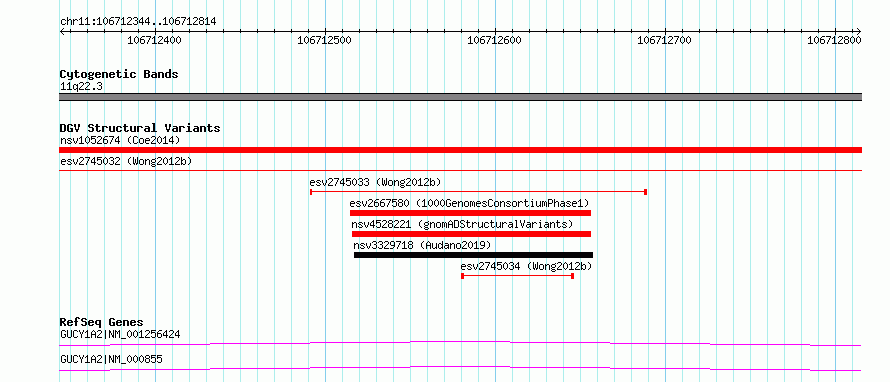The width and height of the screenshot is (890, 382).
Task: Click the GUCY1A2|NM_000855 gene label
Action: click(x=112, y=359)
